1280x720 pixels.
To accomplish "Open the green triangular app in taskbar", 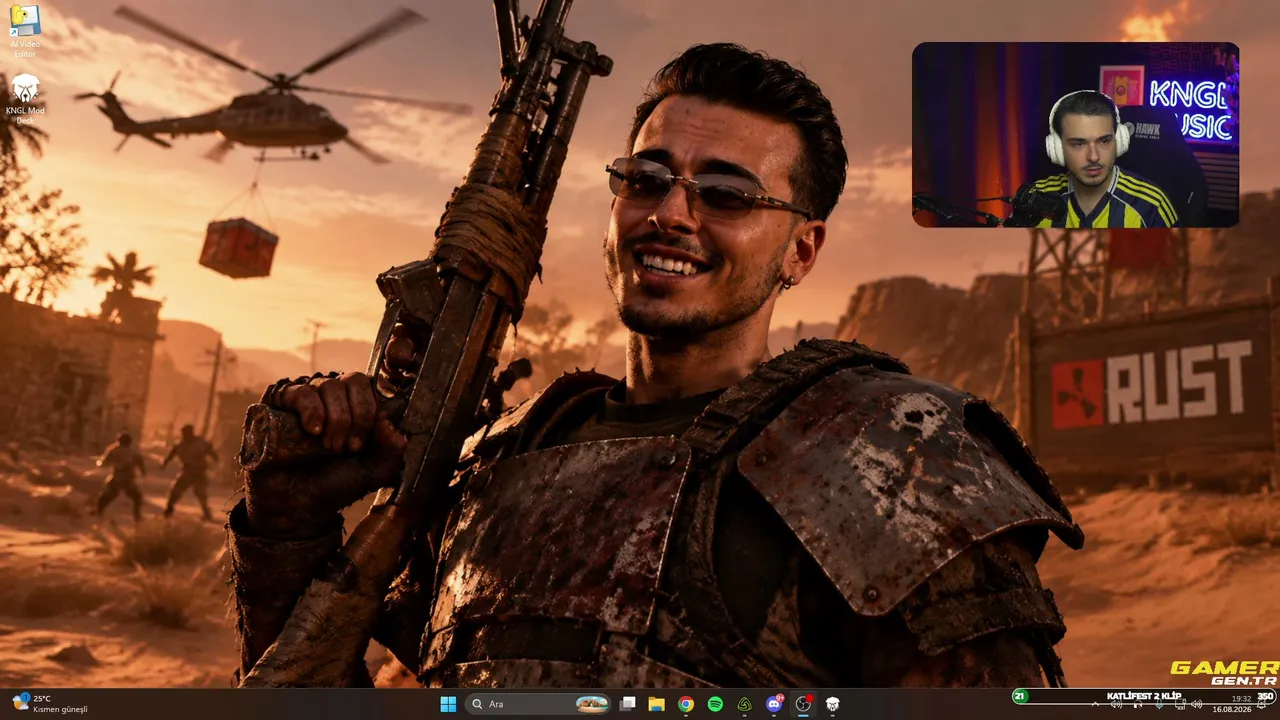I will coord(745,704).
